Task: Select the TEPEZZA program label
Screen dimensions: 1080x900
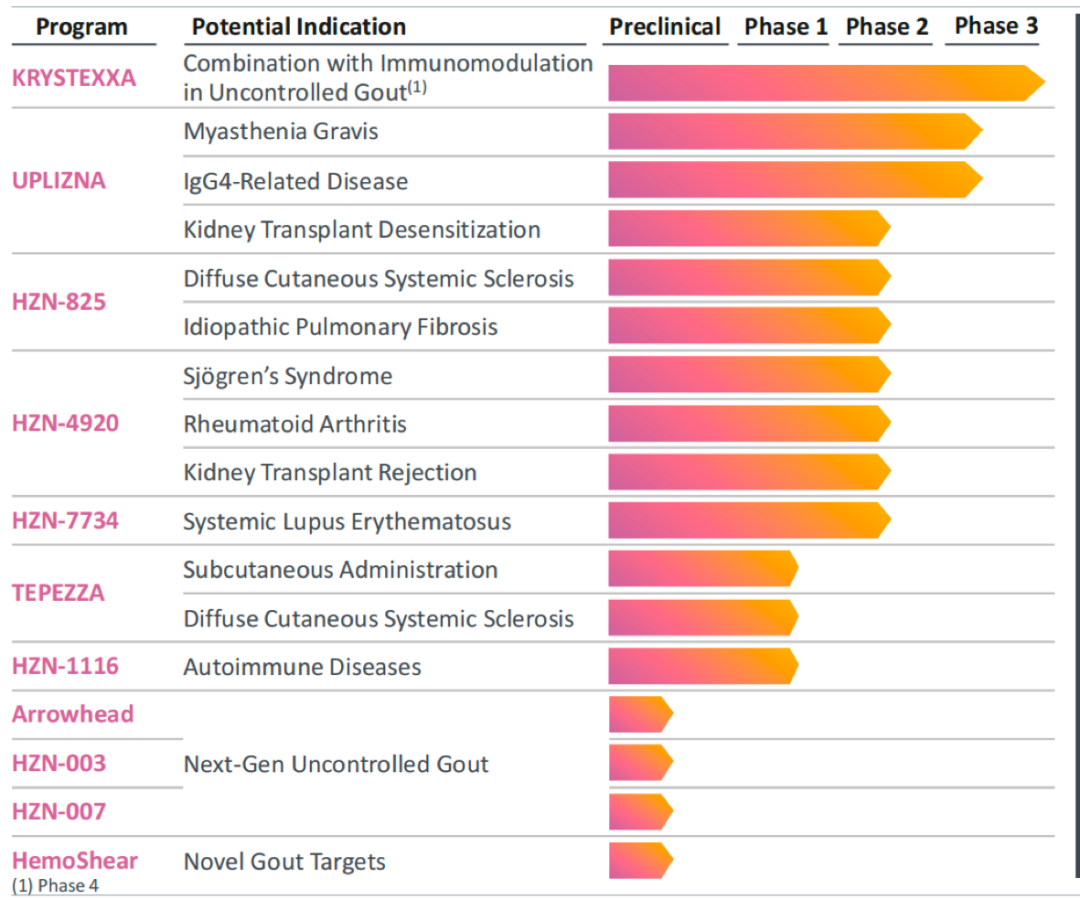Action: pos(58,592)
